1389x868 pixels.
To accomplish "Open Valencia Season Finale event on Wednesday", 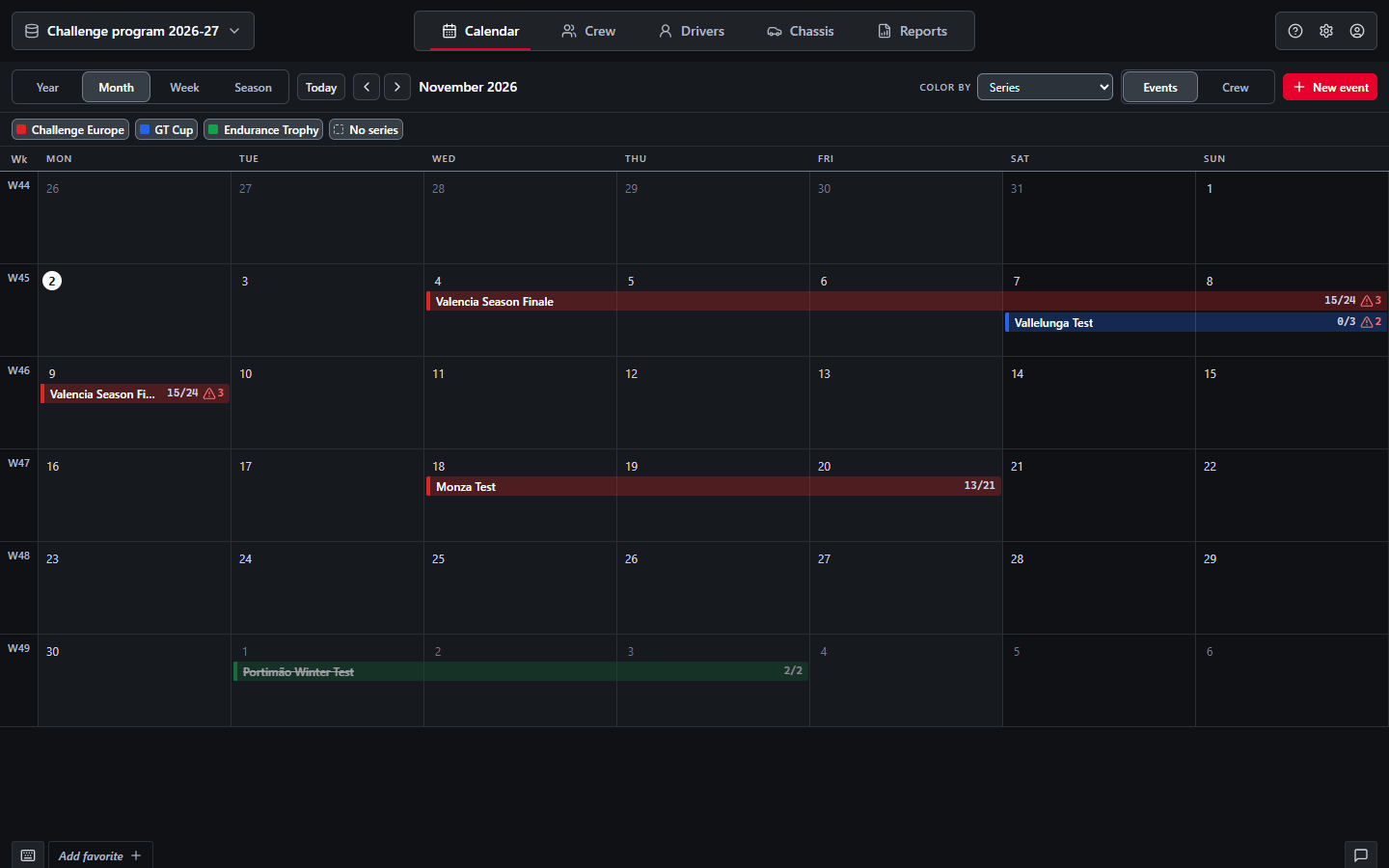I will point(907,301).
